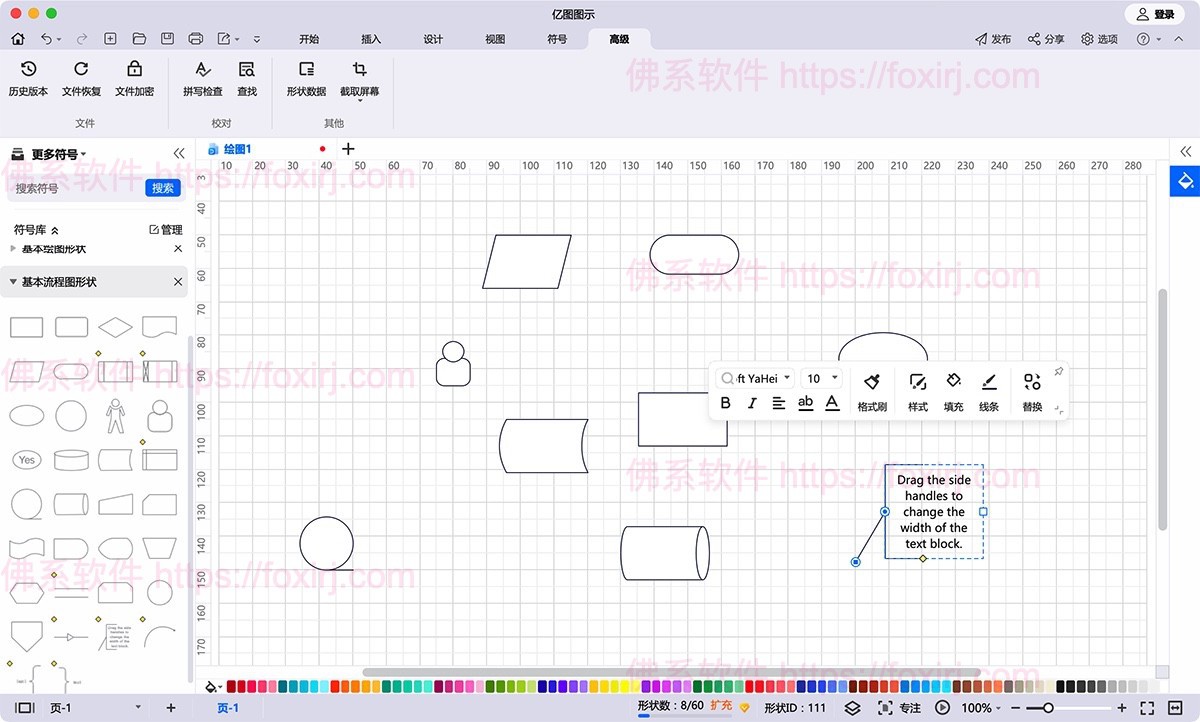Screen dimensions: 1200x722
Task: Toggle 专注 focus mode
Action: (900, 708)
